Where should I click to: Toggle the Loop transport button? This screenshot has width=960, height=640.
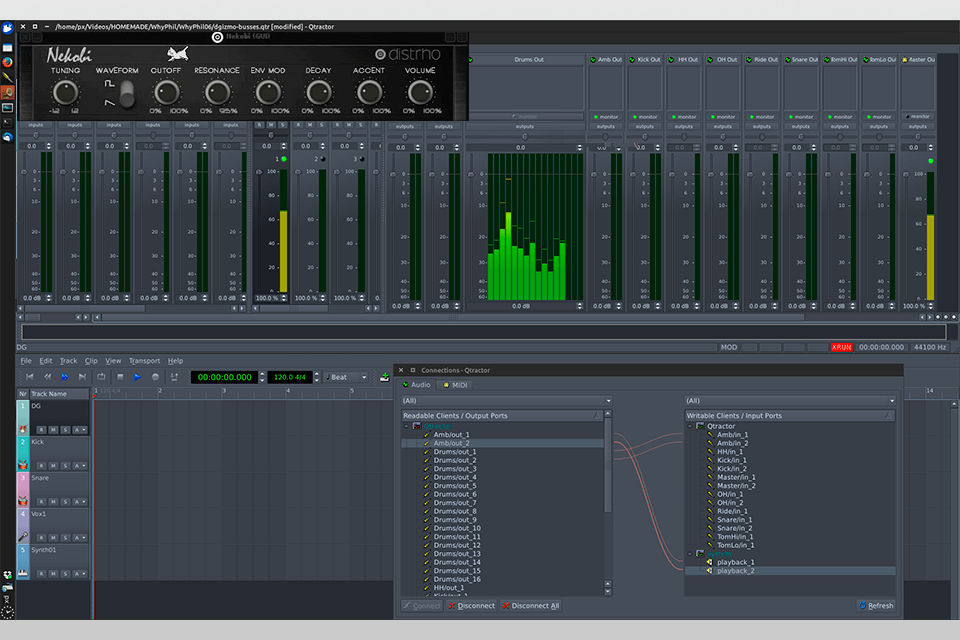pyautogui.click(x=101, y=377)
